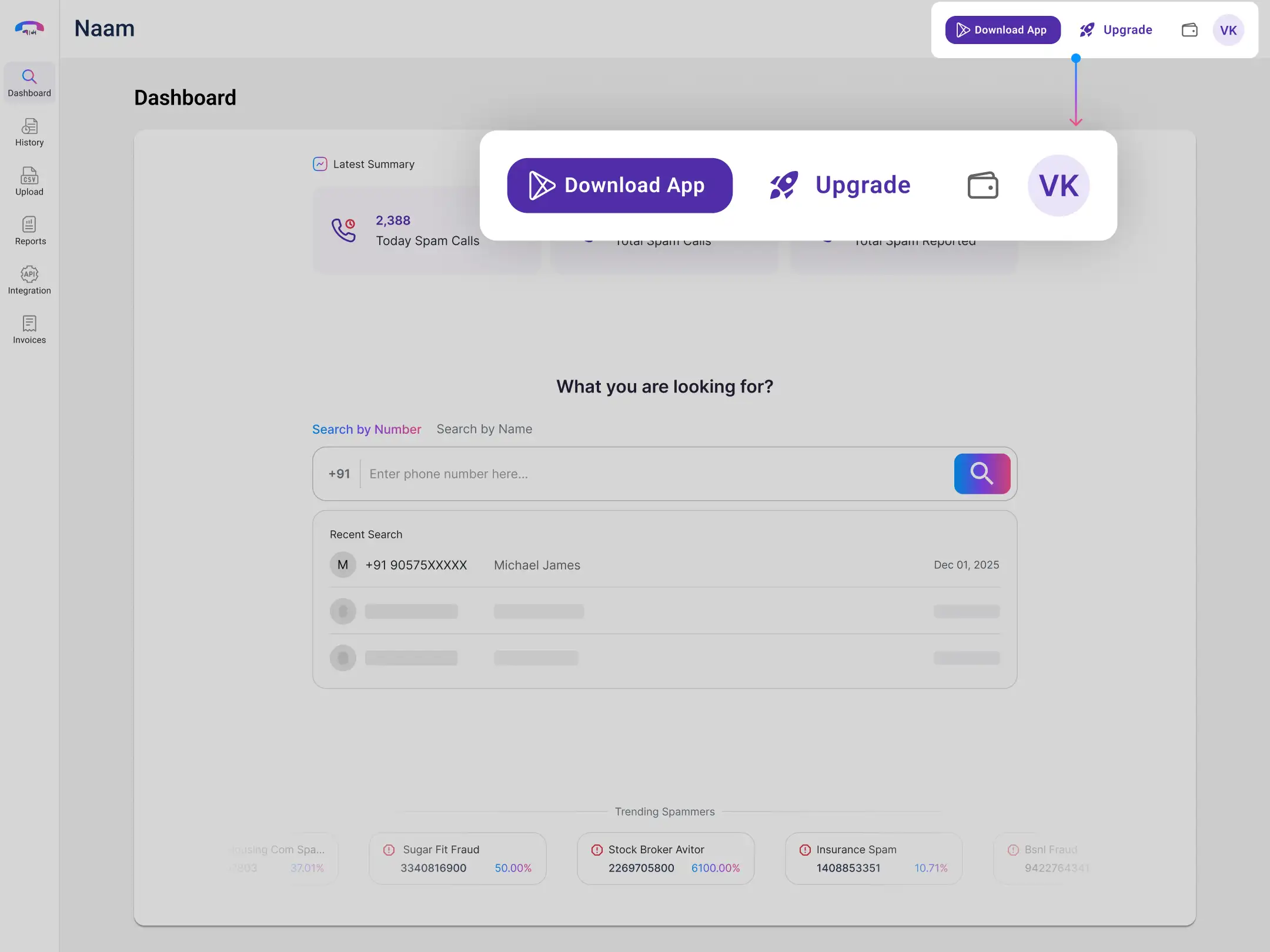Select Insurance Spam trending card

[874, 858]
